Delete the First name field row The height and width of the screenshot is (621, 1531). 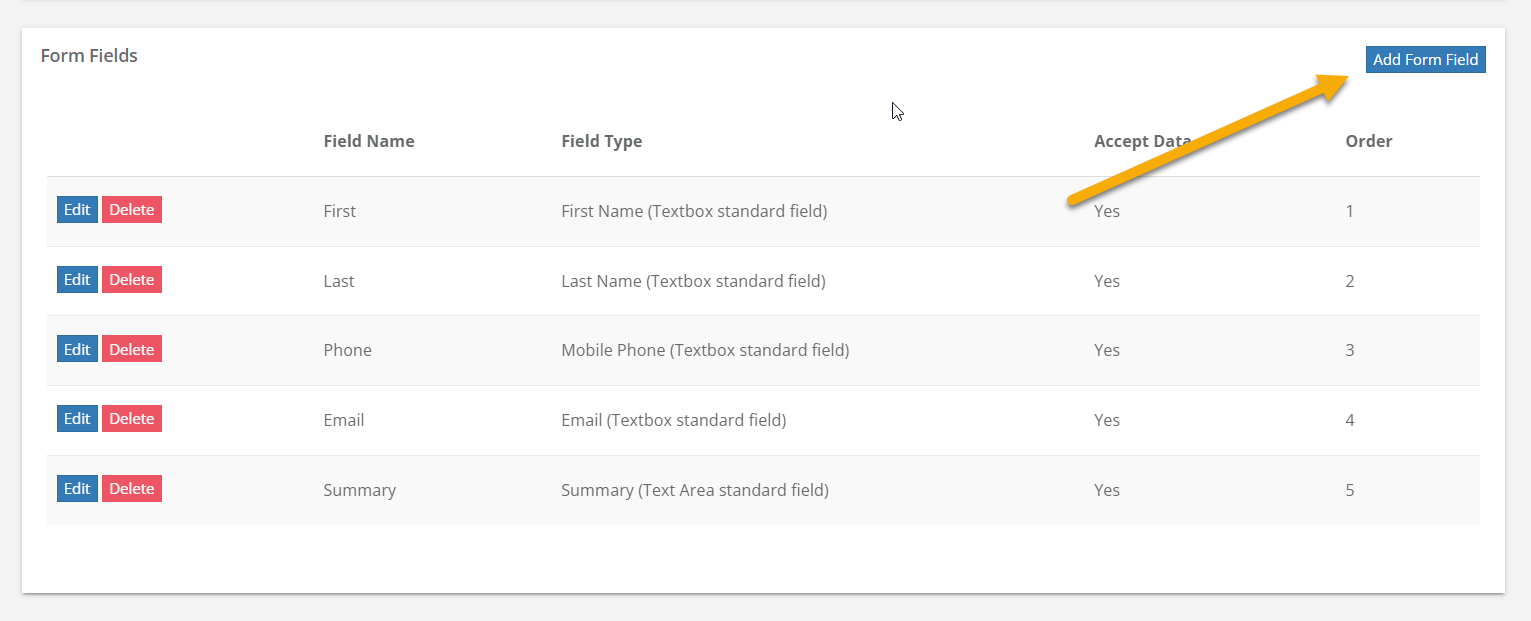[x=132, y=210]
